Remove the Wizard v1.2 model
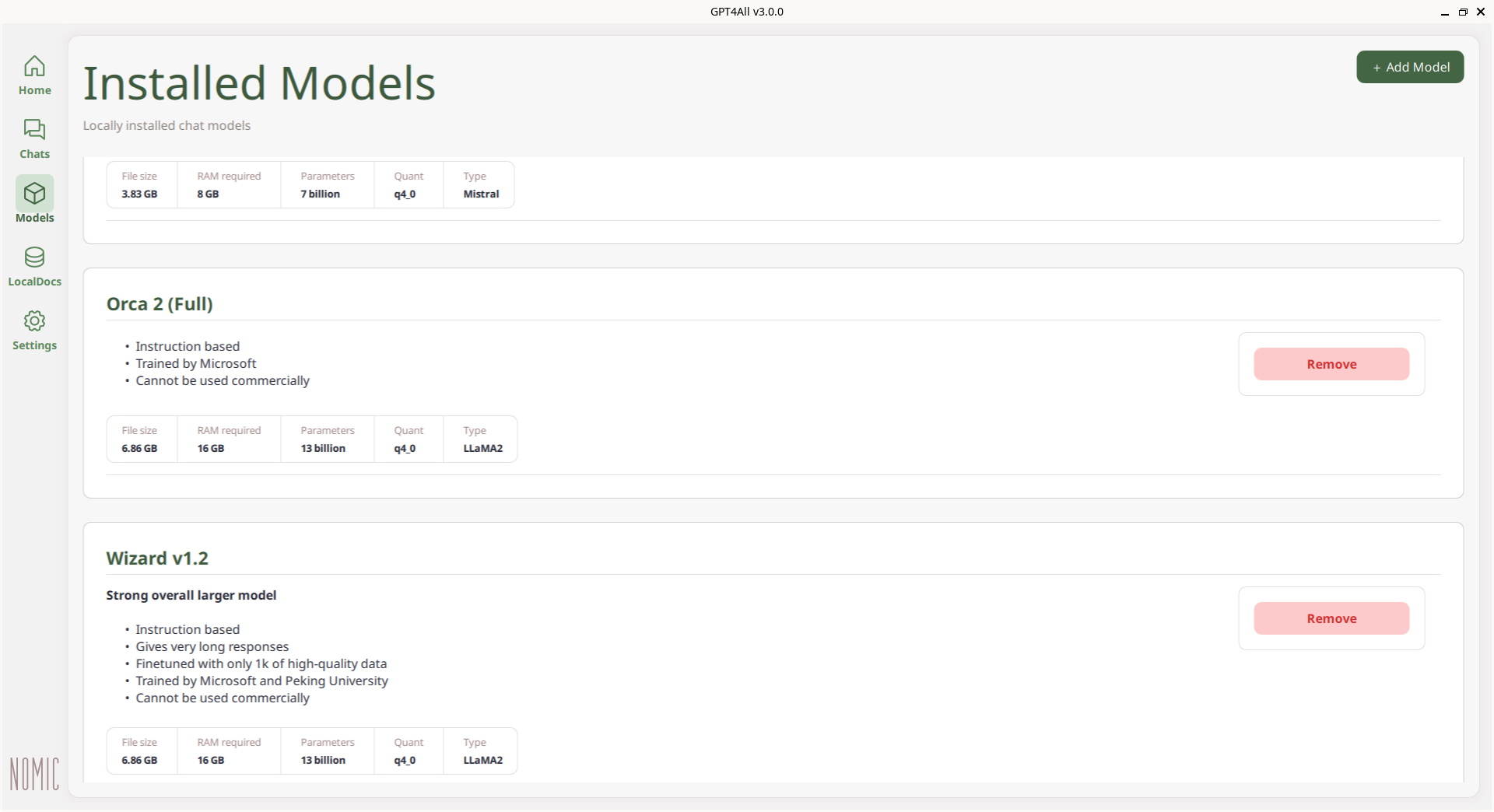Screen dimensions: 1494x812 (1331, 618)
